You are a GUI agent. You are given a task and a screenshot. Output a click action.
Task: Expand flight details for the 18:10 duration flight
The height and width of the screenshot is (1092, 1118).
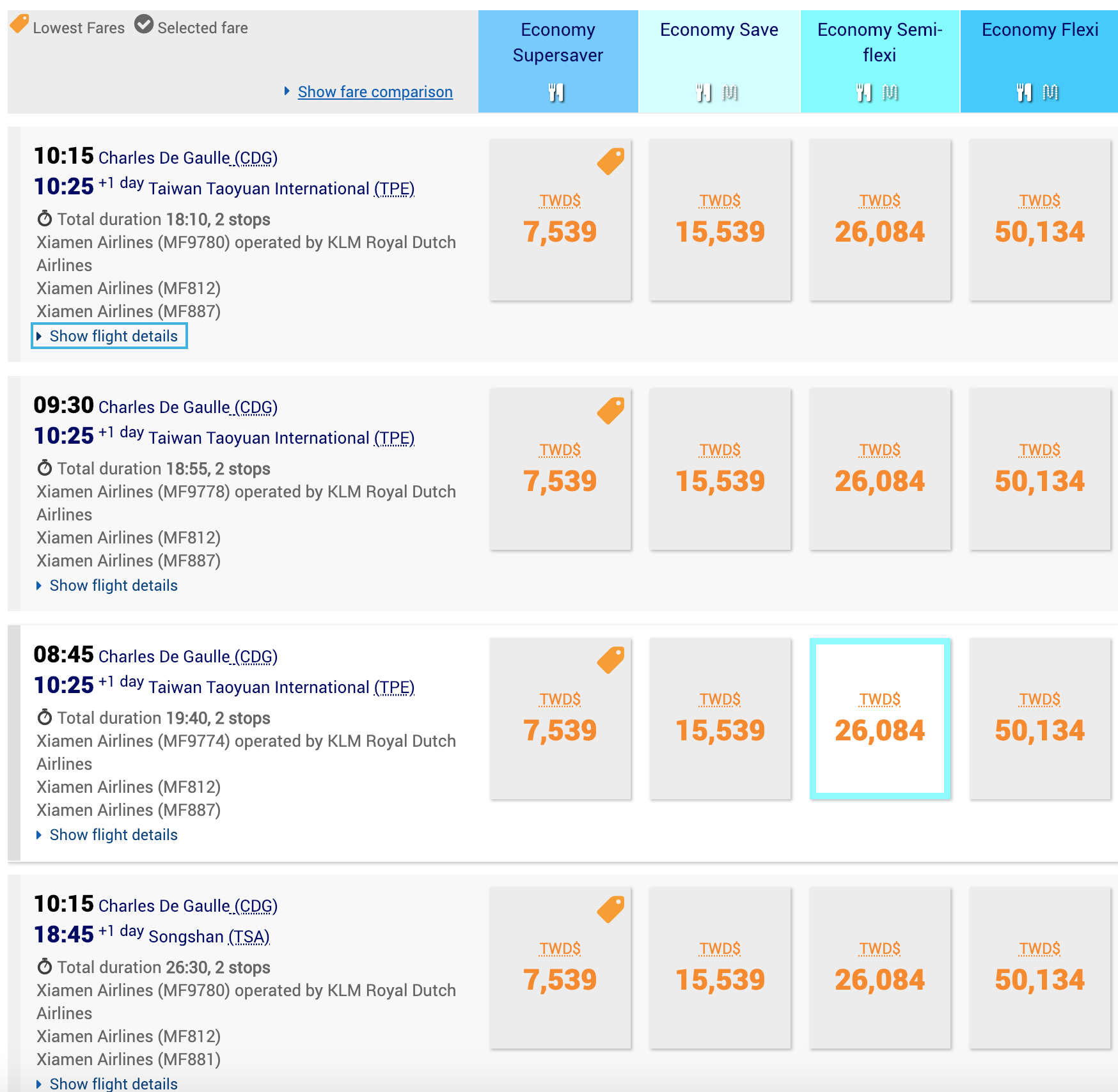click(x=109, y=336)
